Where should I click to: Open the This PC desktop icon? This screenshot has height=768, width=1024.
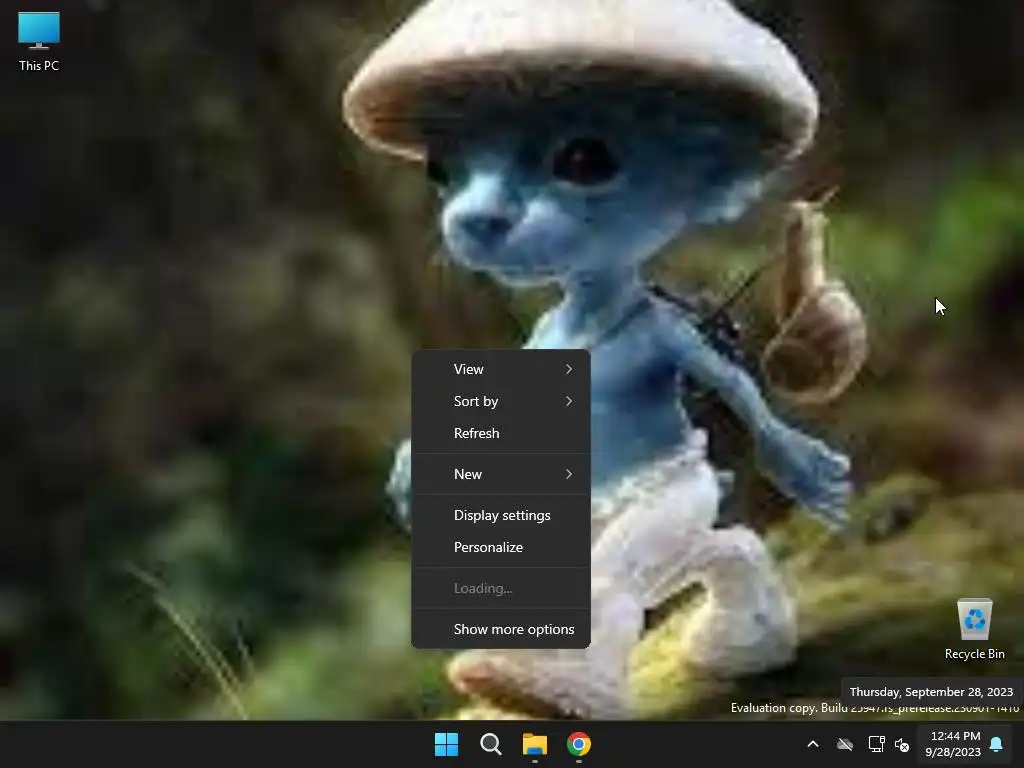(x=39, y=41)
